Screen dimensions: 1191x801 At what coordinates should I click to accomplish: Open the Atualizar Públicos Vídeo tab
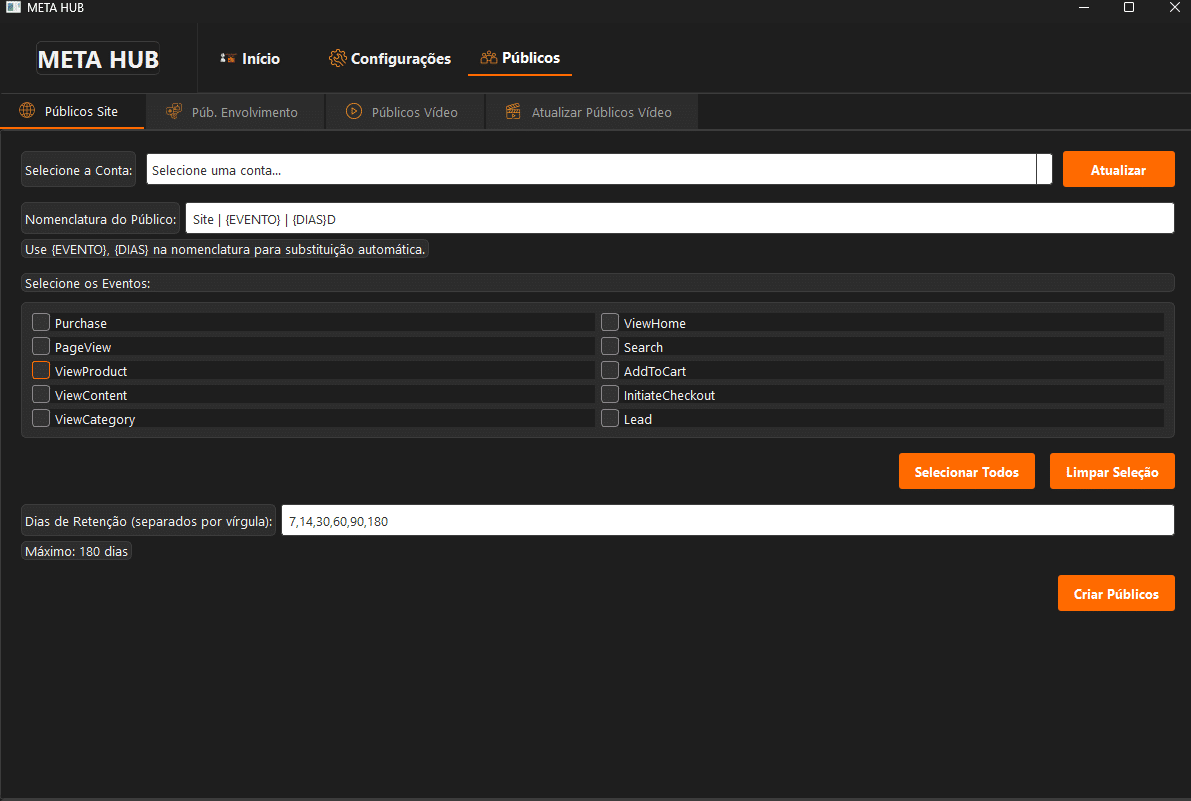(x=591, y=112)
